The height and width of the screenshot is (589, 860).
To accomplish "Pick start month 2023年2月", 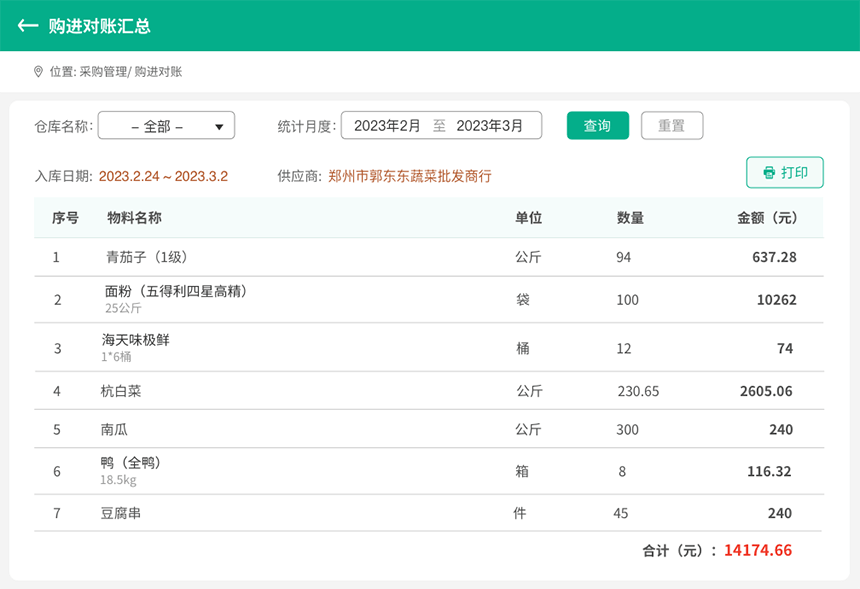I will click(x=387, y=126).
